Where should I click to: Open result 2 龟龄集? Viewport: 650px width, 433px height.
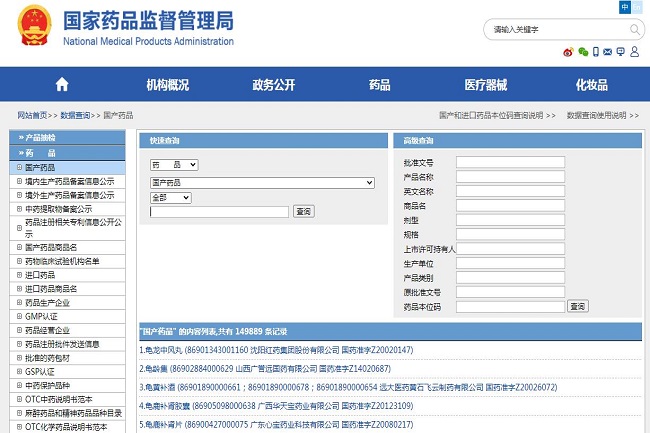265,369
